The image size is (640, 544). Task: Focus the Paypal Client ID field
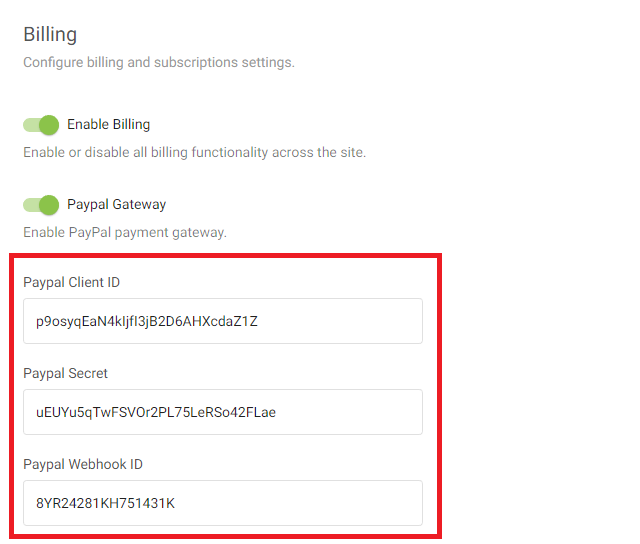(x=223, y=321)
